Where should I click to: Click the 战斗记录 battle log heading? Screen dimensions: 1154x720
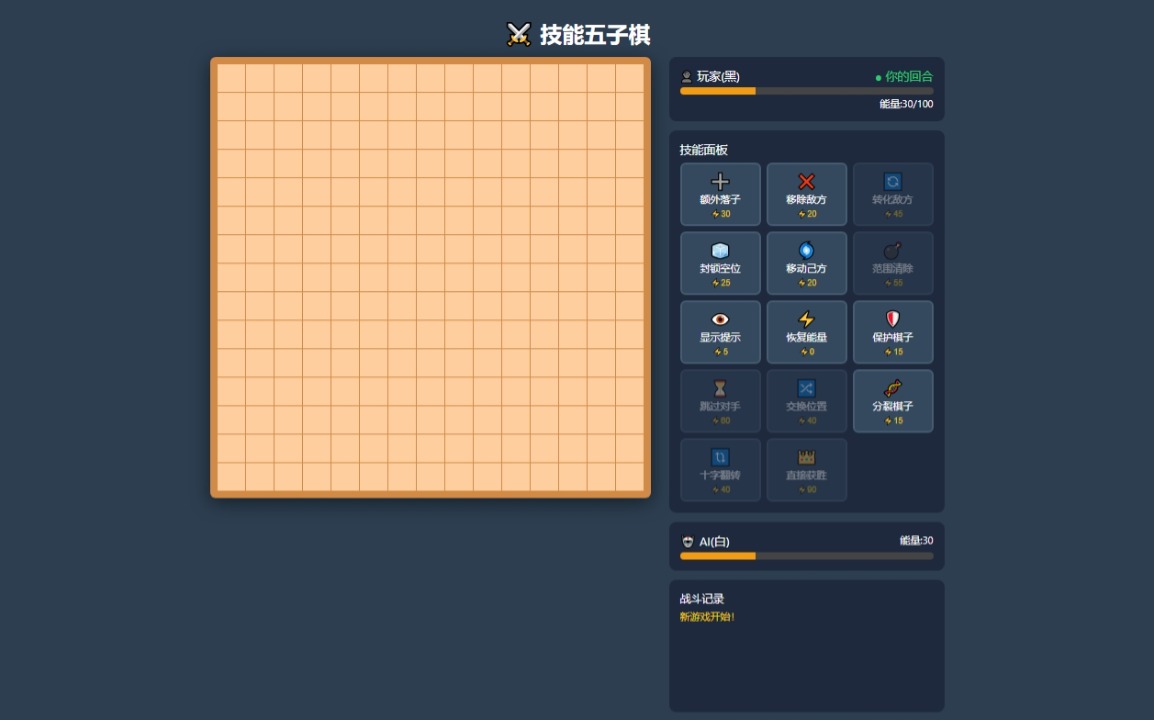click(702, 599)
